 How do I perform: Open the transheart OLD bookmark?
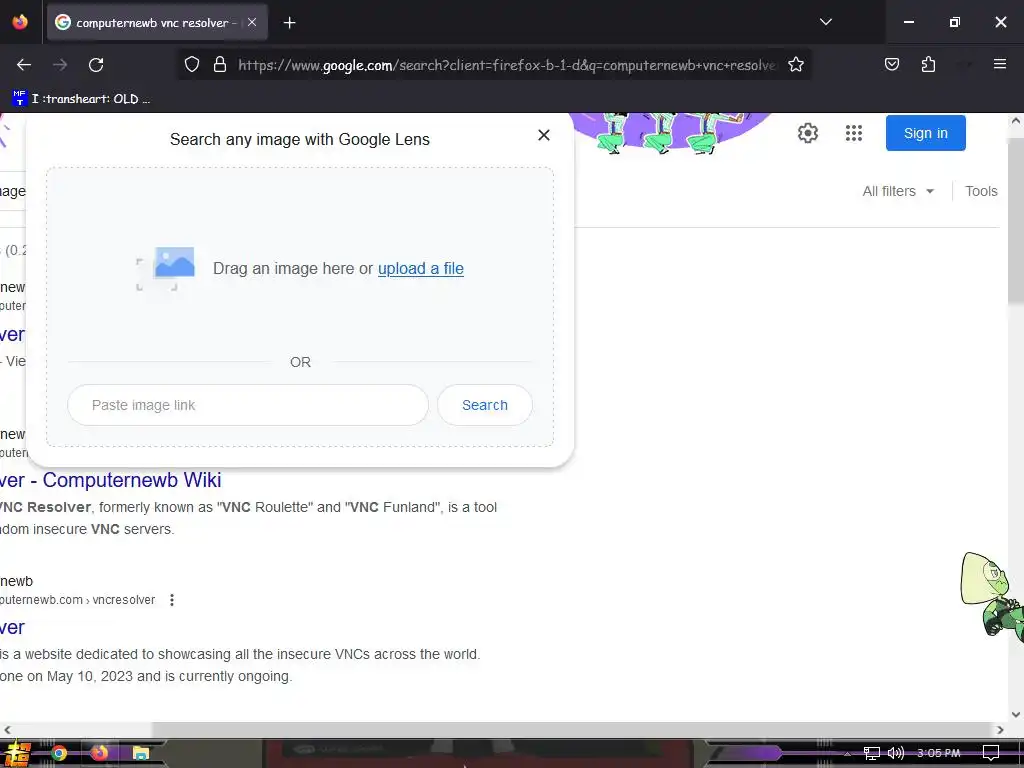[82, 99]
